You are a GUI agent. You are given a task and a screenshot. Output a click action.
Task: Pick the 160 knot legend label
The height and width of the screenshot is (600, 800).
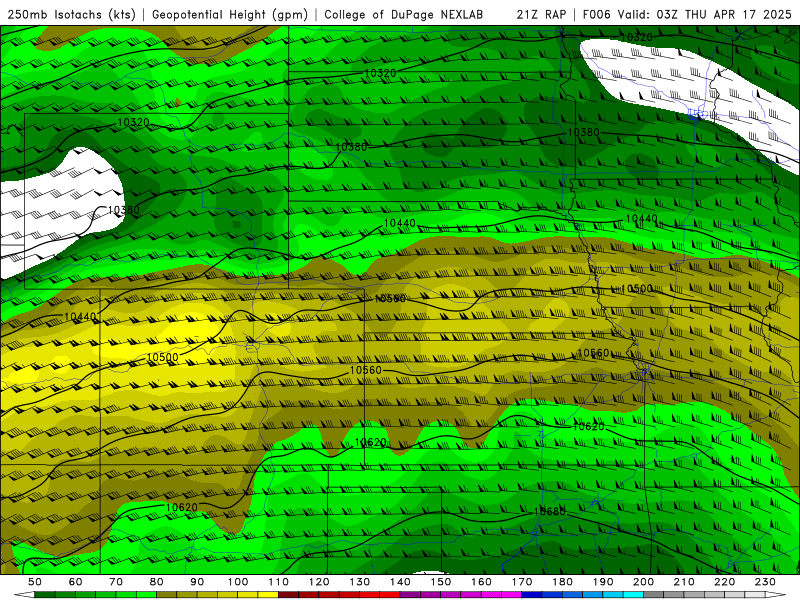[x=481, y=582]
